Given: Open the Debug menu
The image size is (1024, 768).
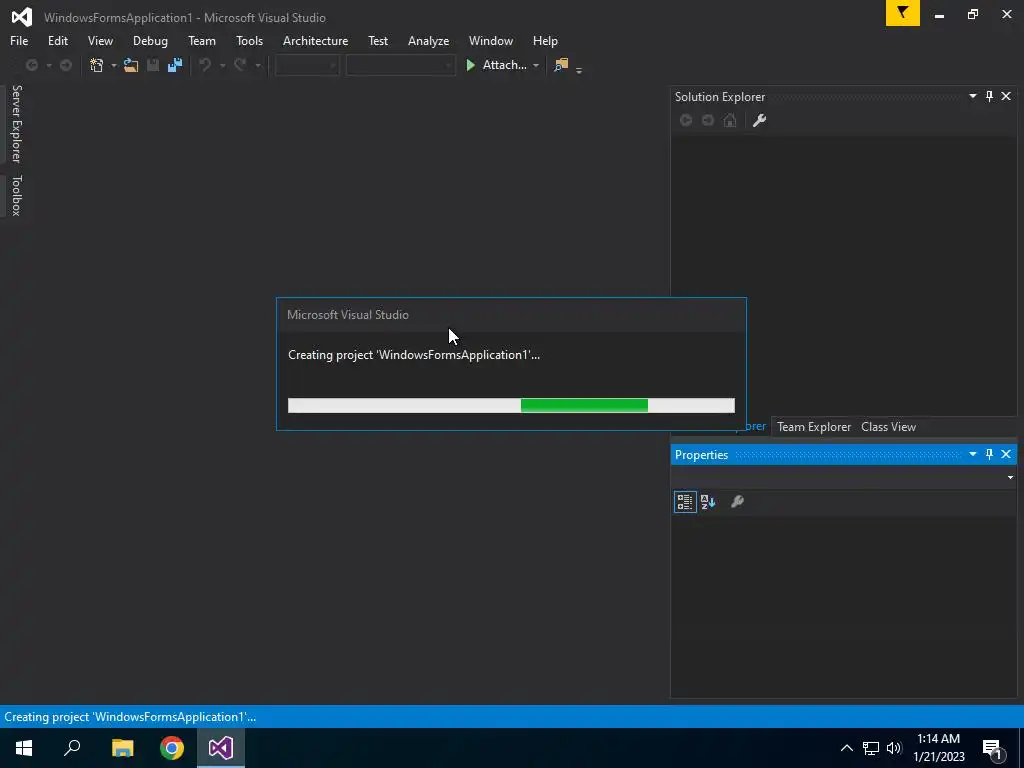Looking at the screenshot, I should click(150, 40).
